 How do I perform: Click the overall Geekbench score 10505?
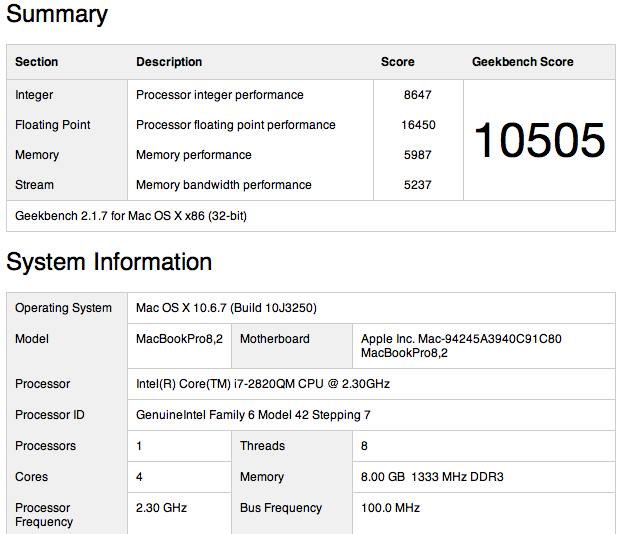point(539,140)
